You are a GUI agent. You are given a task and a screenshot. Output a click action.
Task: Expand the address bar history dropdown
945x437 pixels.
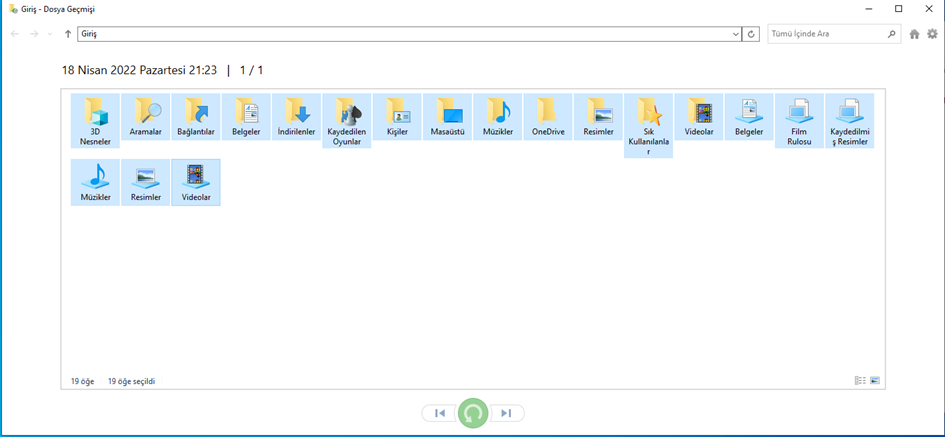[735, 34]
